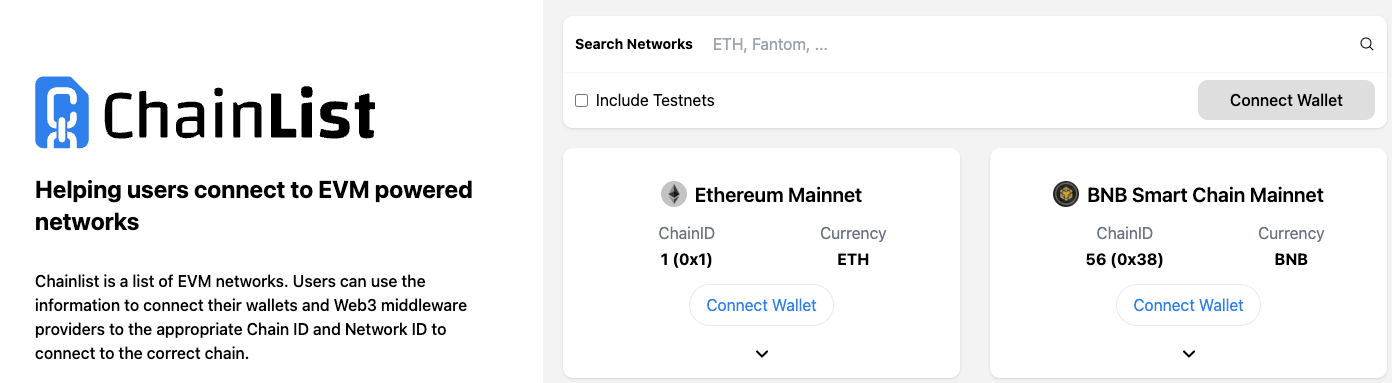Click the ETH currency value
The width and height of the screenshot is (1392, 383).
click(853, 259)
